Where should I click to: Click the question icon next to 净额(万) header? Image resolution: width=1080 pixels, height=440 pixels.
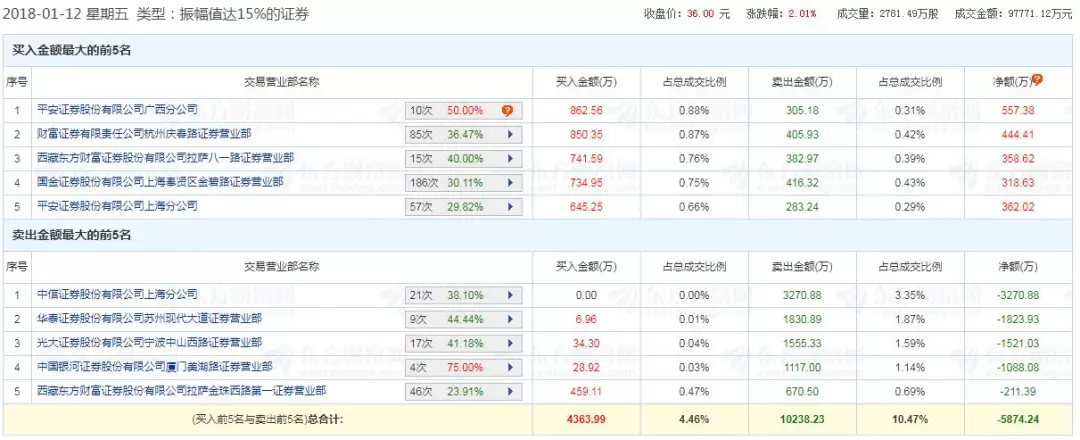[x=1037, y=80]
